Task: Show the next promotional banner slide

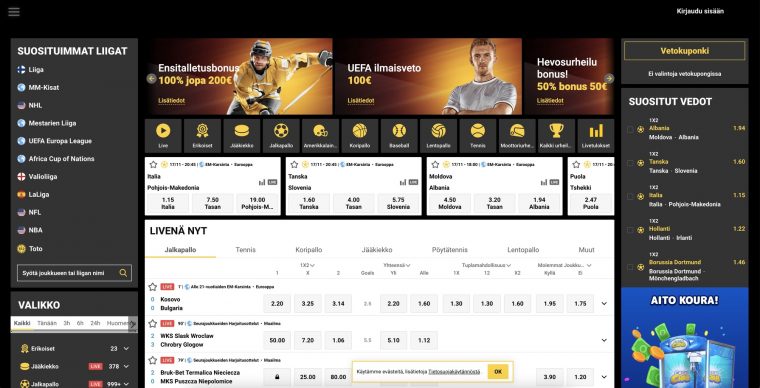Action: [609, 78]
